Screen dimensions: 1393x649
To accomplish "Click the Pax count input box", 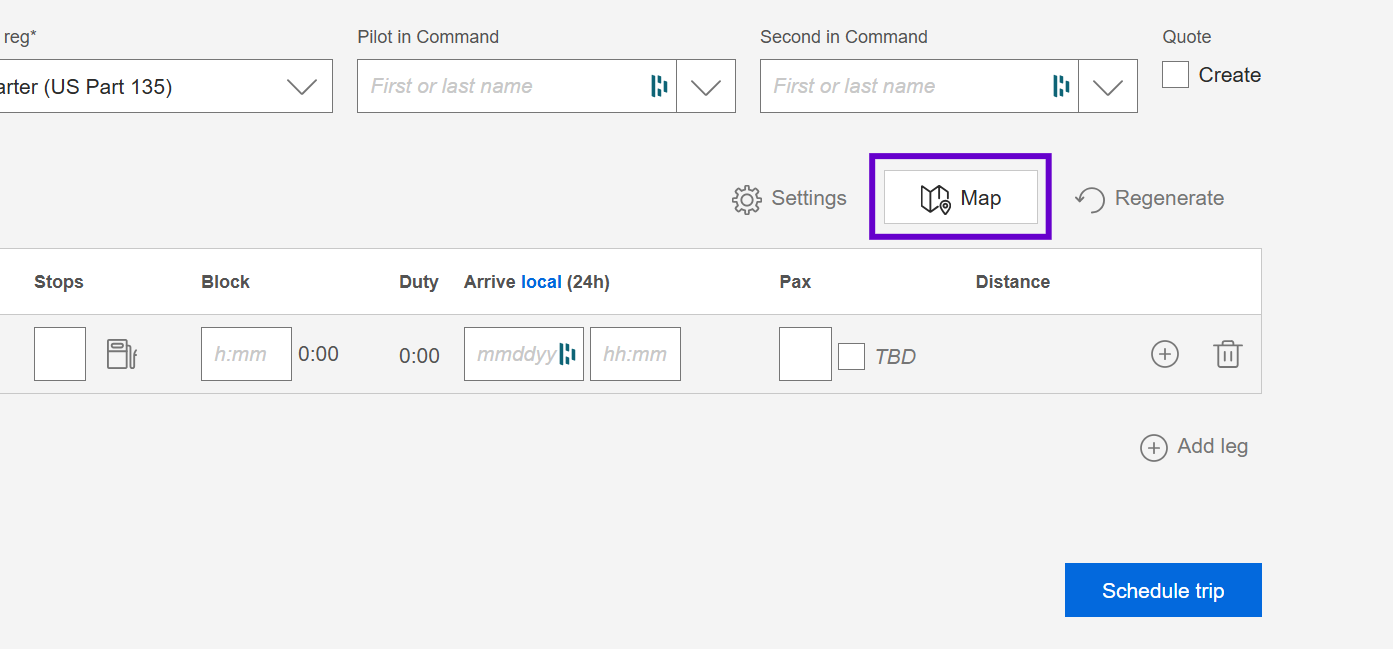I will [x=805, y=354].
